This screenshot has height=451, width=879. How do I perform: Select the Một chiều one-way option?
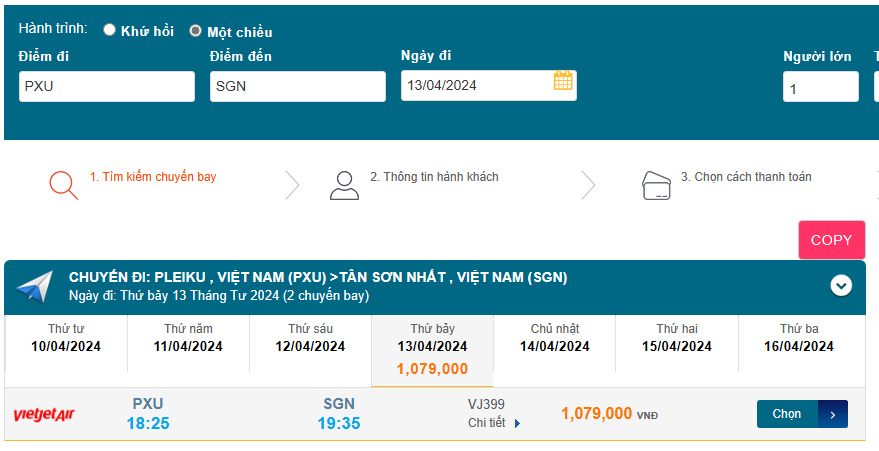tap(196, 31)
